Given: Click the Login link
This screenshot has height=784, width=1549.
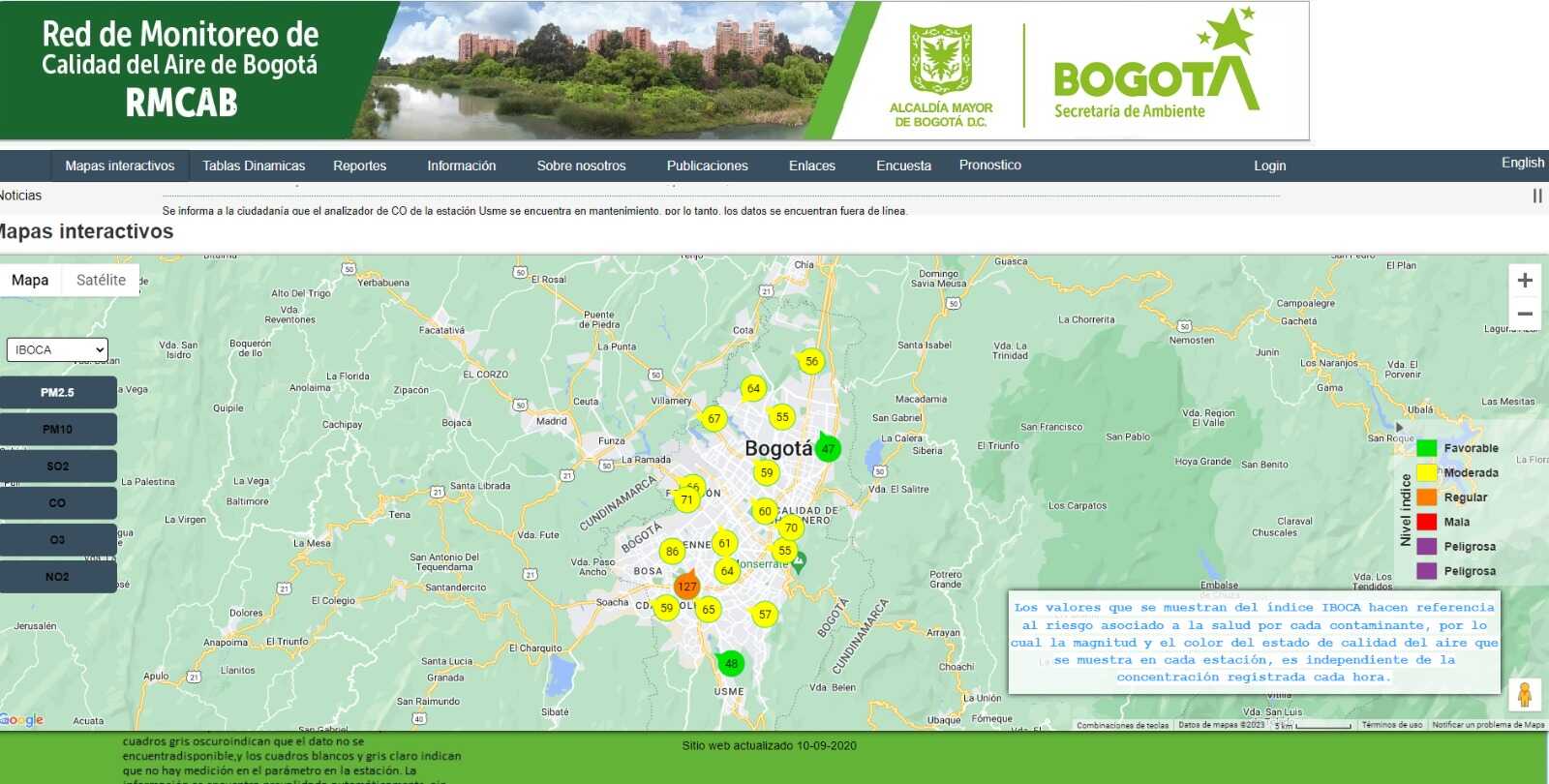Looking at the screenshot, I should coord(1269,166).
